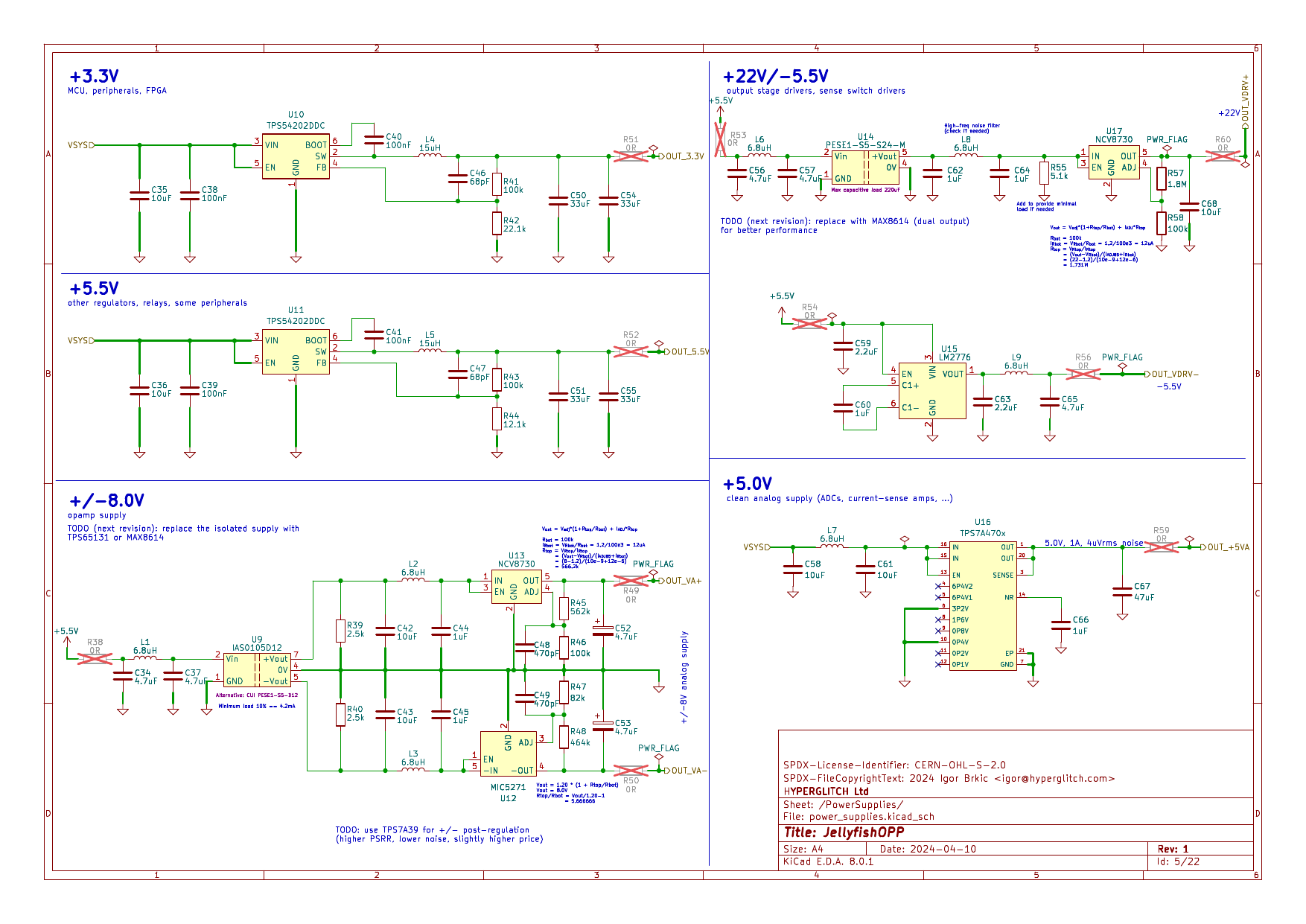Screen dimensions: 1306x924
Task: Click the U12 MIC5271 negative regulator symbol
Action: coord(508,753)
